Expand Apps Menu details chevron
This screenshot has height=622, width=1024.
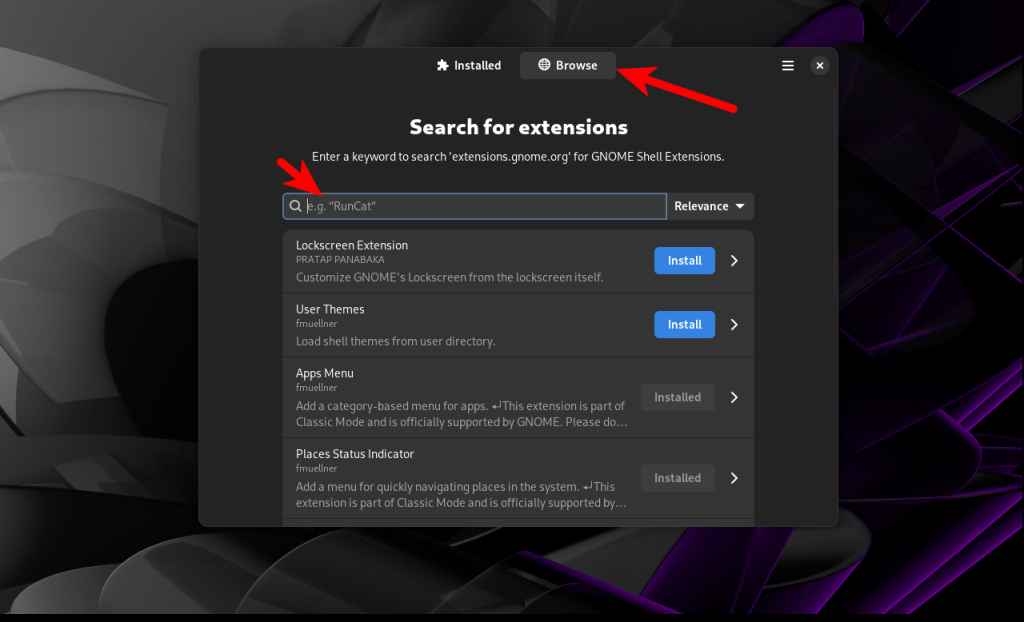point(734,397)
